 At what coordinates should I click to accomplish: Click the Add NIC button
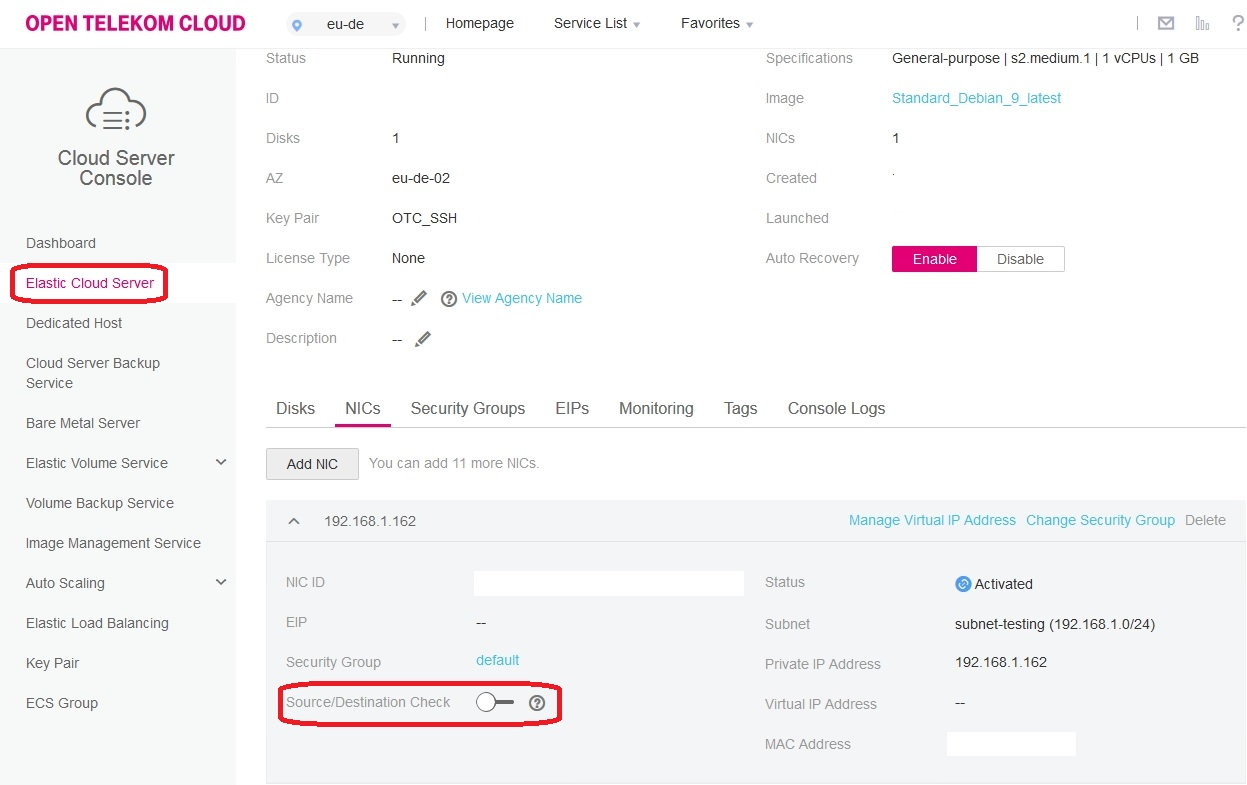[312, 464]
